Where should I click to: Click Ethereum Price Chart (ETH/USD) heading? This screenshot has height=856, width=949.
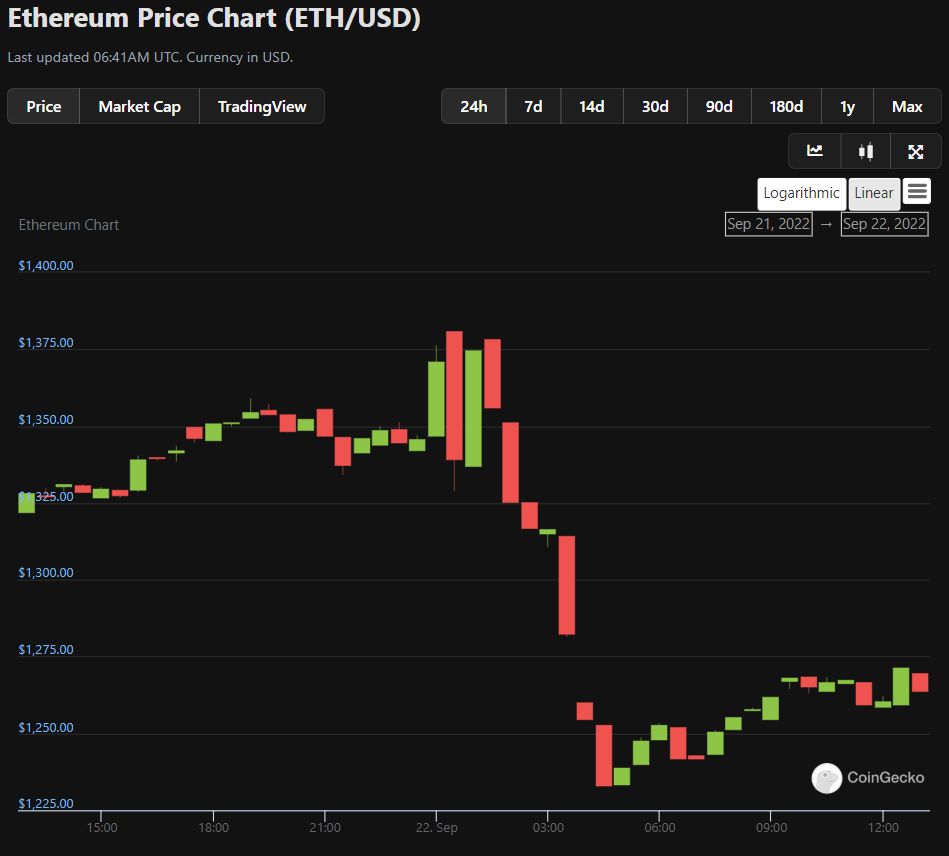click(x=214, y=18)
